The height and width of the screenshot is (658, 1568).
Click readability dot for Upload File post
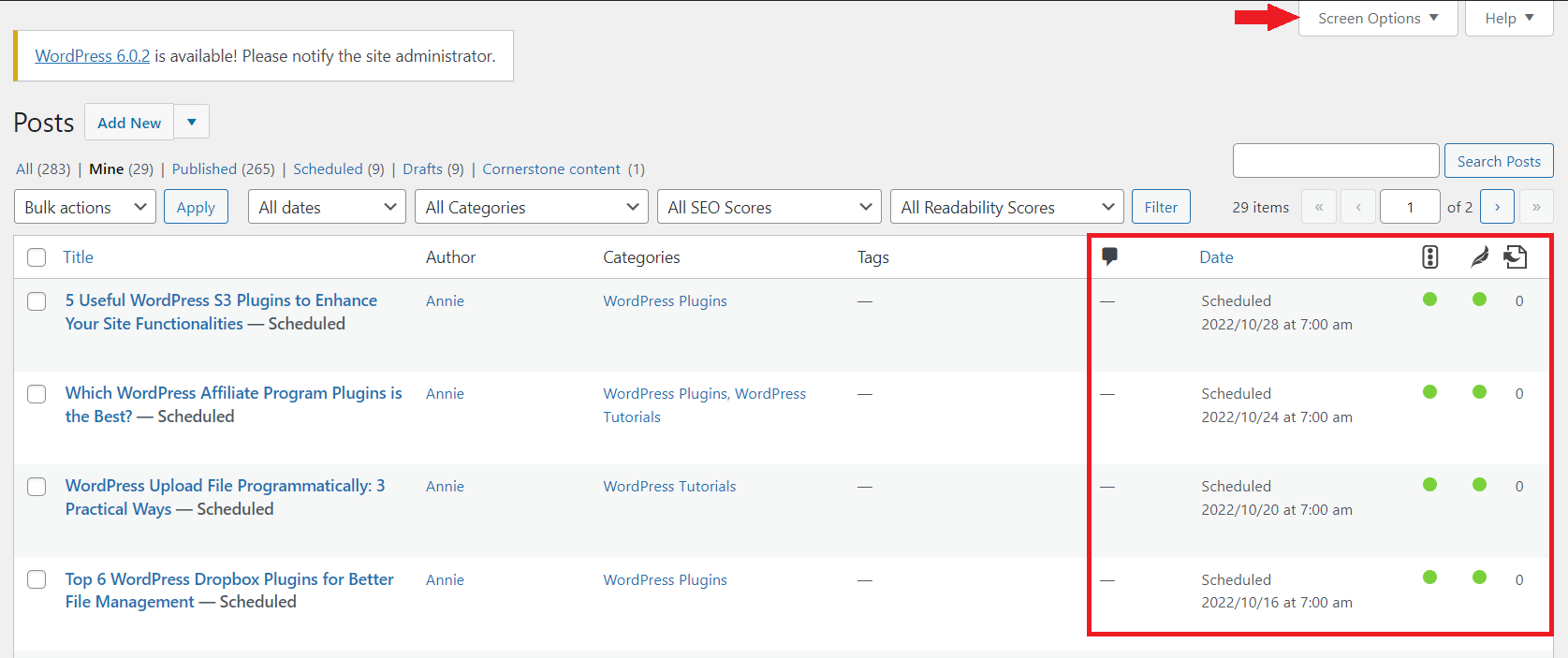1479,485
